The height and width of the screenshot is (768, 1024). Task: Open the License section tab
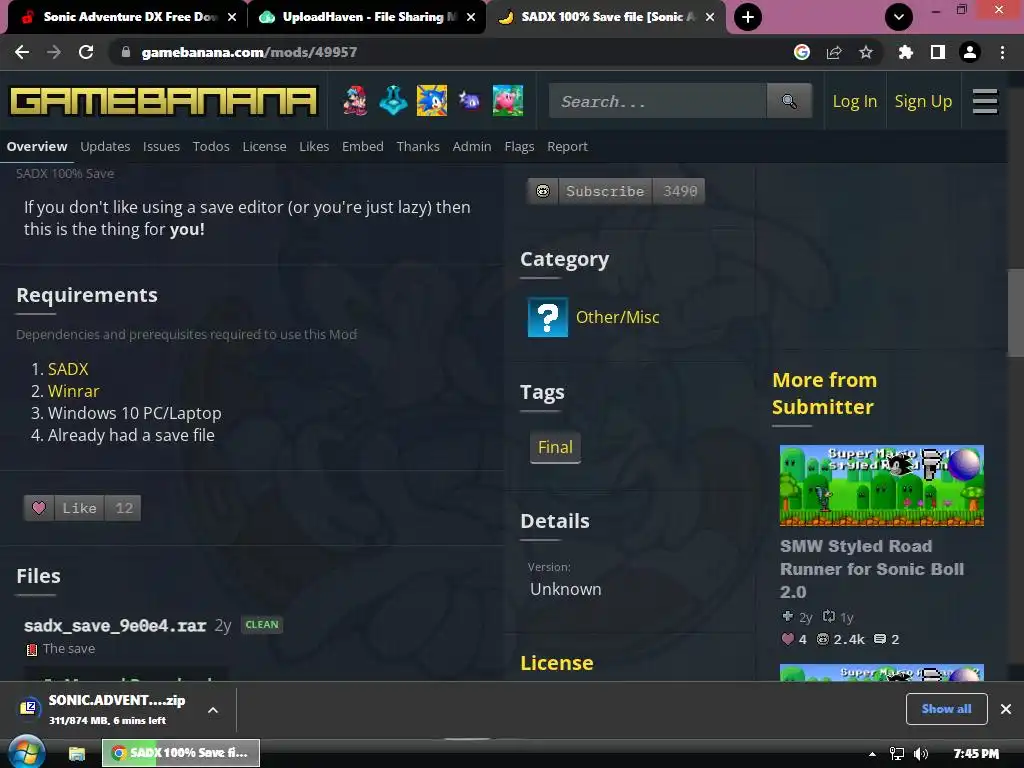(x=264, y=147)
